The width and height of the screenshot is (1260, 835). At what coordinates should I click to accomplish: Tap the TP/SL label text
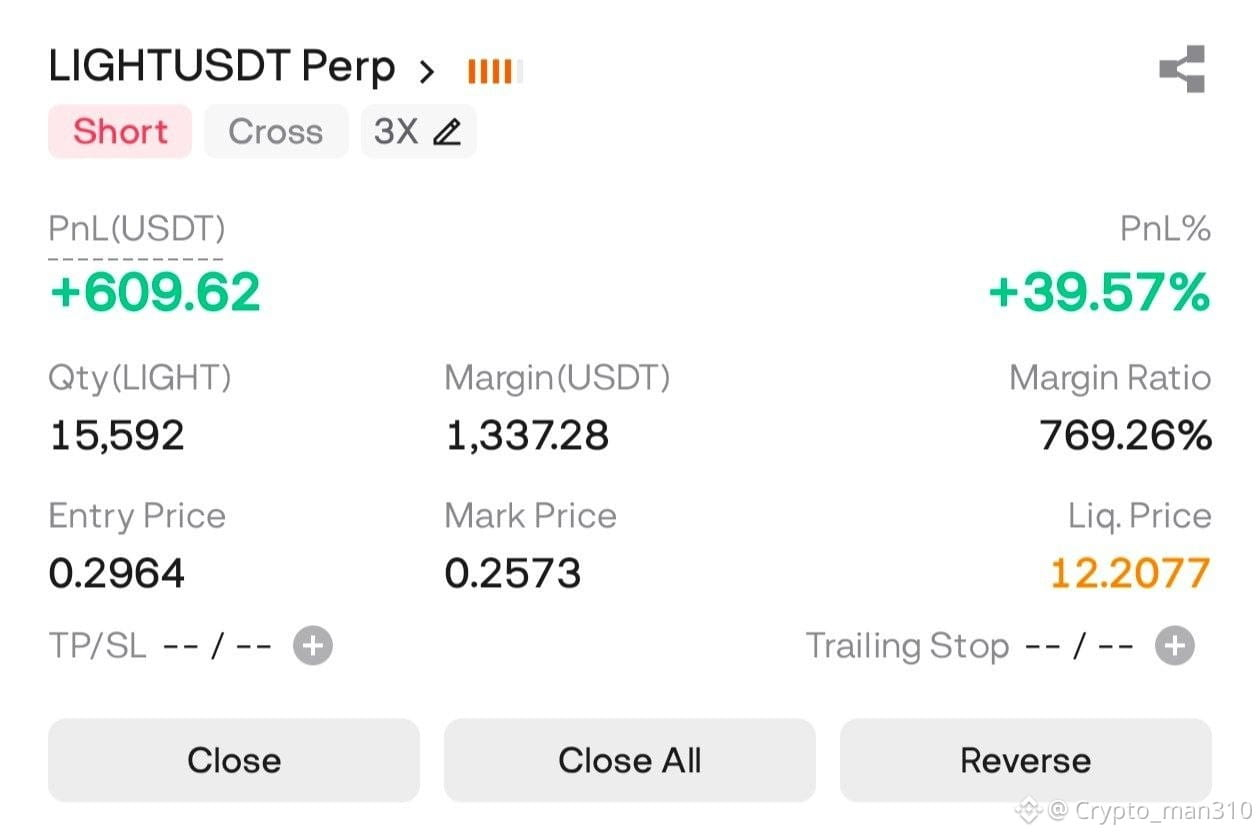click(x=97, y=646)
